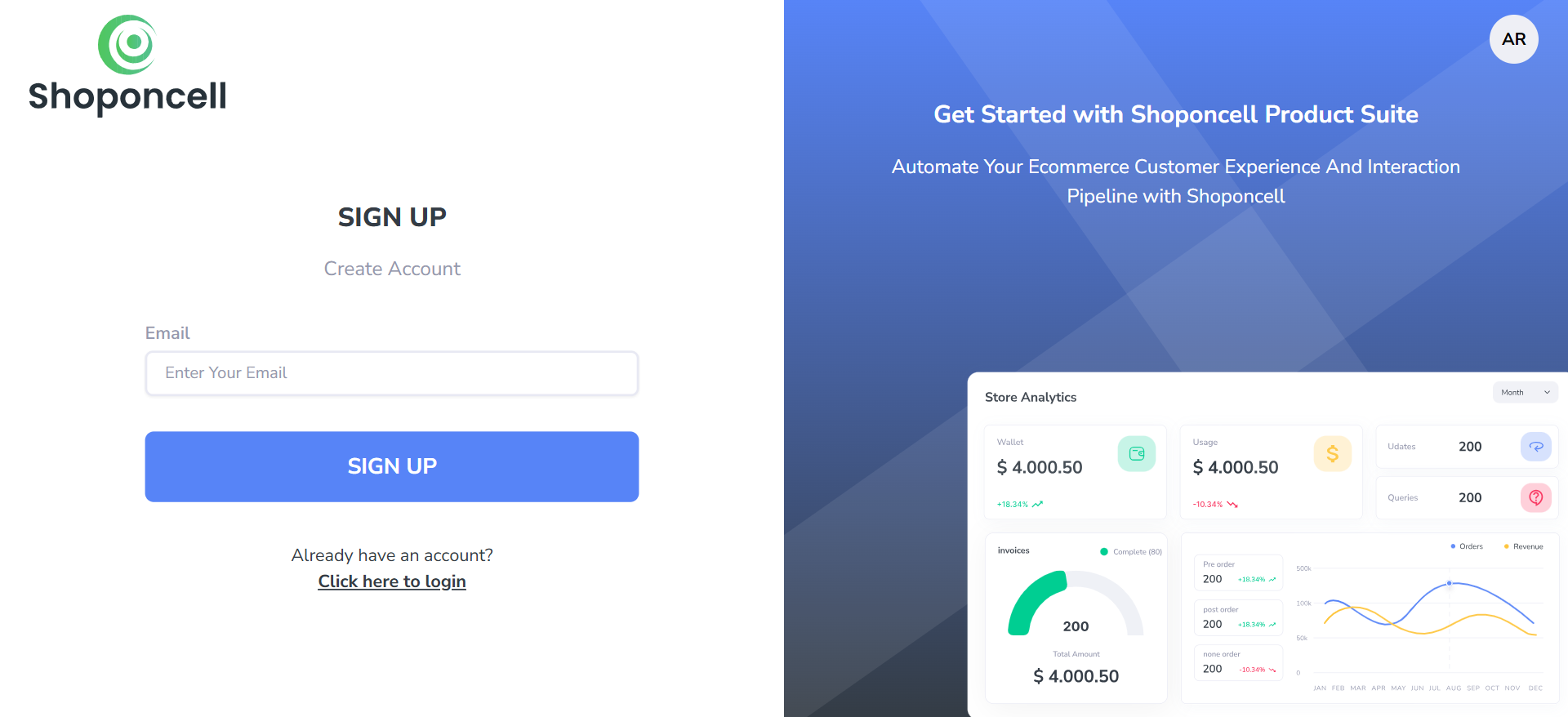Open the Month dropdown in Store Analytics

[x=1524, y=392]
